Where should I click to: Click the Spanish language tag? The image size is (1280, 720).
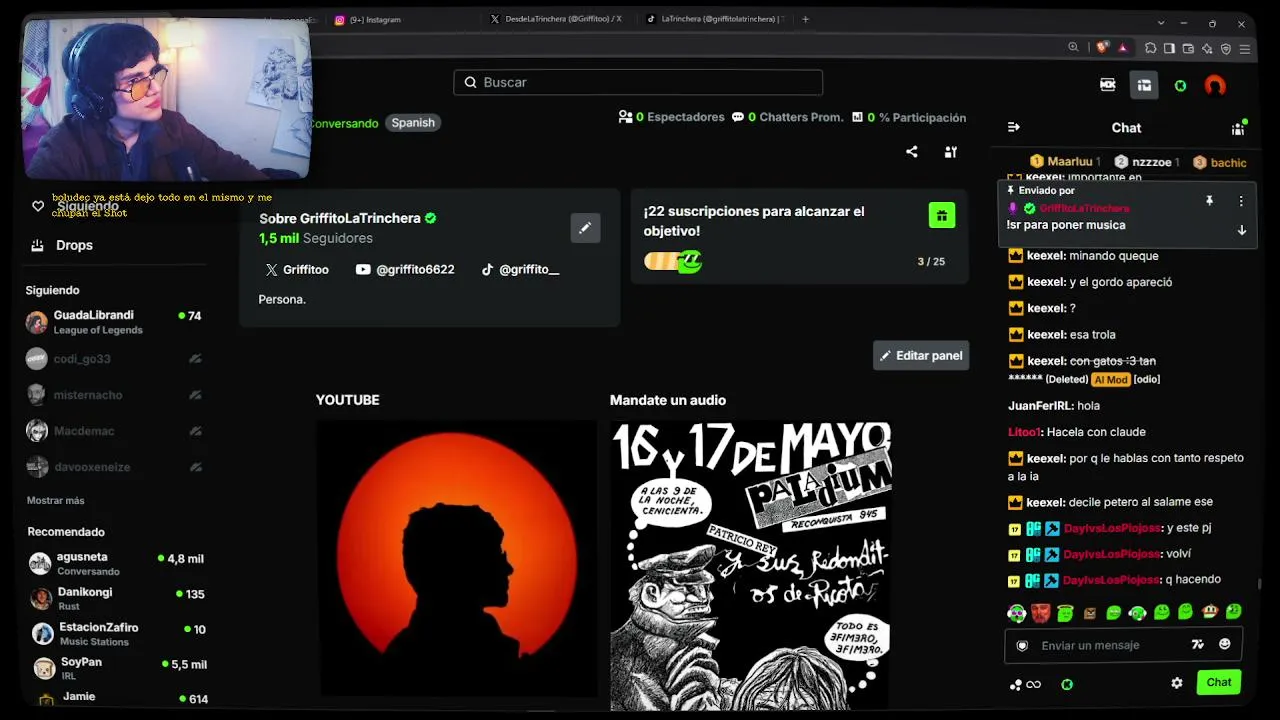tap(413, 123)
